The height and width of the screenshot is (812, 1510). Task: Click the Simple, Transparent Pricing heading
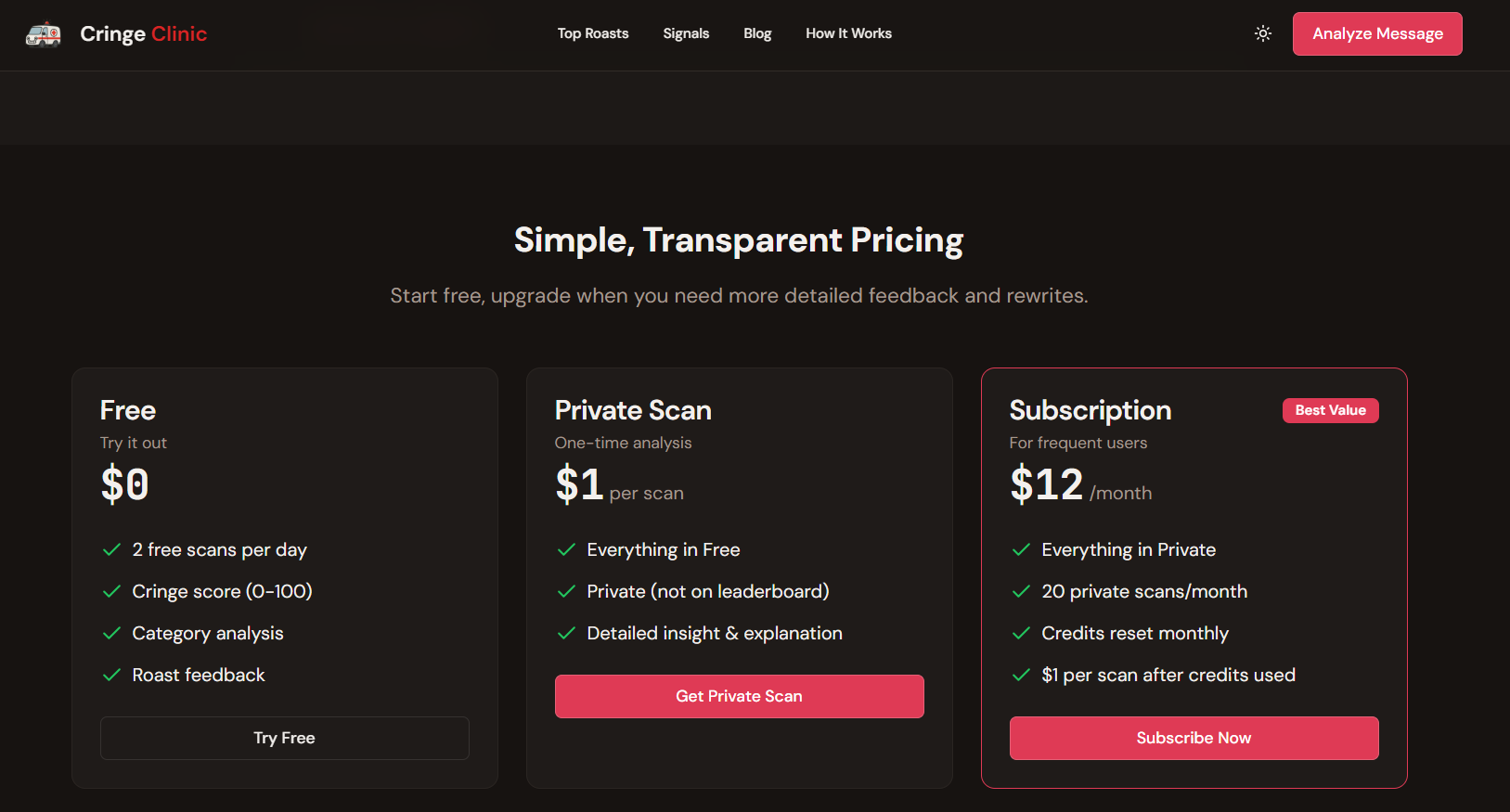pyautogui.click(x=738, y=239)
